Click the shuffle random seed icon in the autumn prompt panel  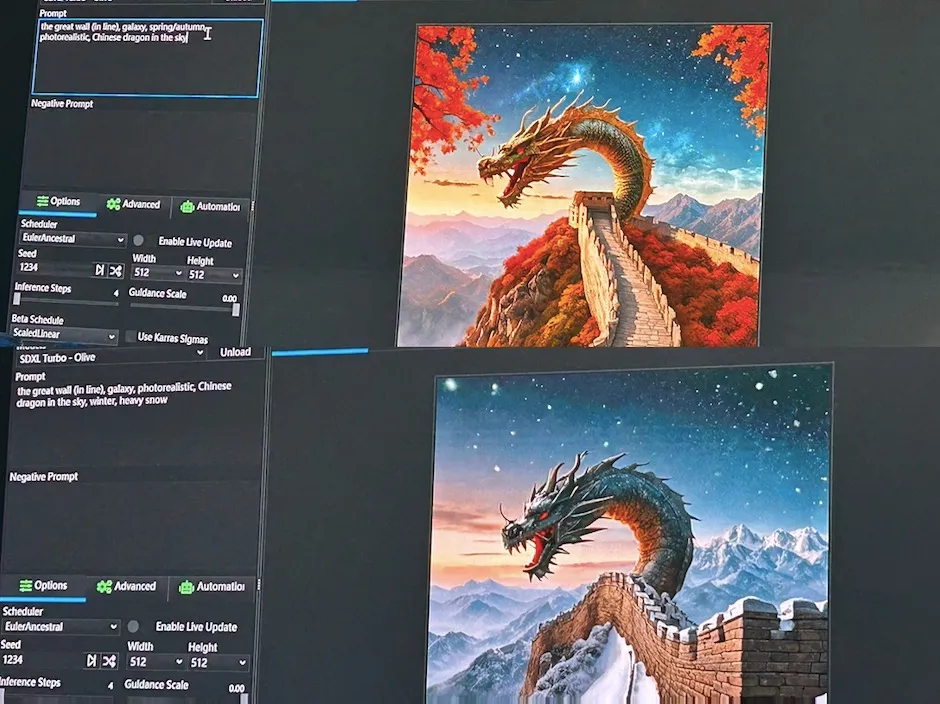pos(115,271)
